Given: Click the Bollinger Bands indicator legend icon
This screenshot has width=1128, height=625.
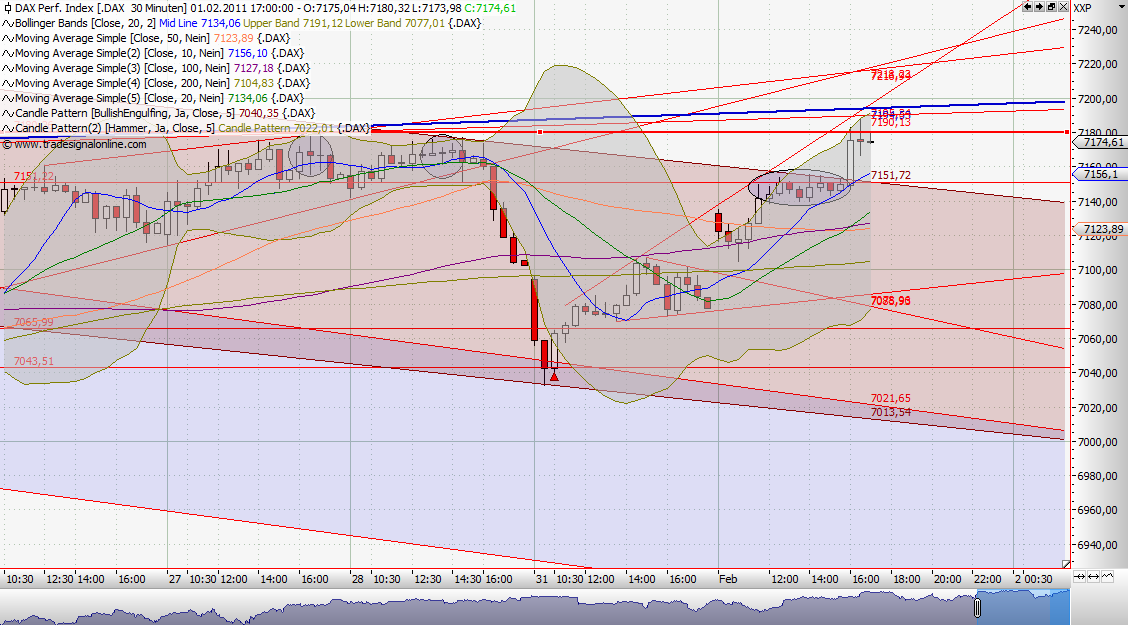Looking at the screenshot, I should click(x=7, y=23).
